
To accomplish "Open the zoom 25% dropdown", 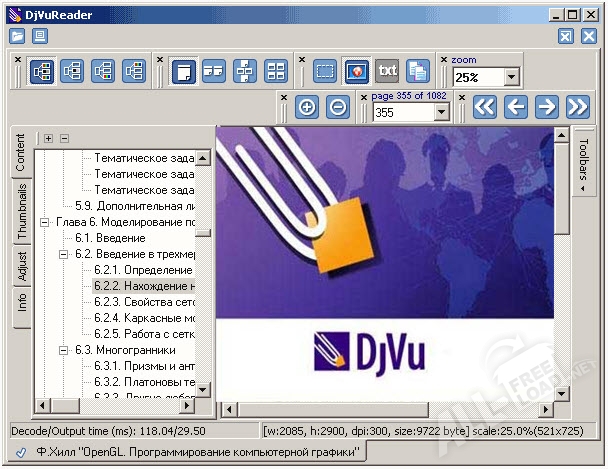I will click(x=511, y=77).
